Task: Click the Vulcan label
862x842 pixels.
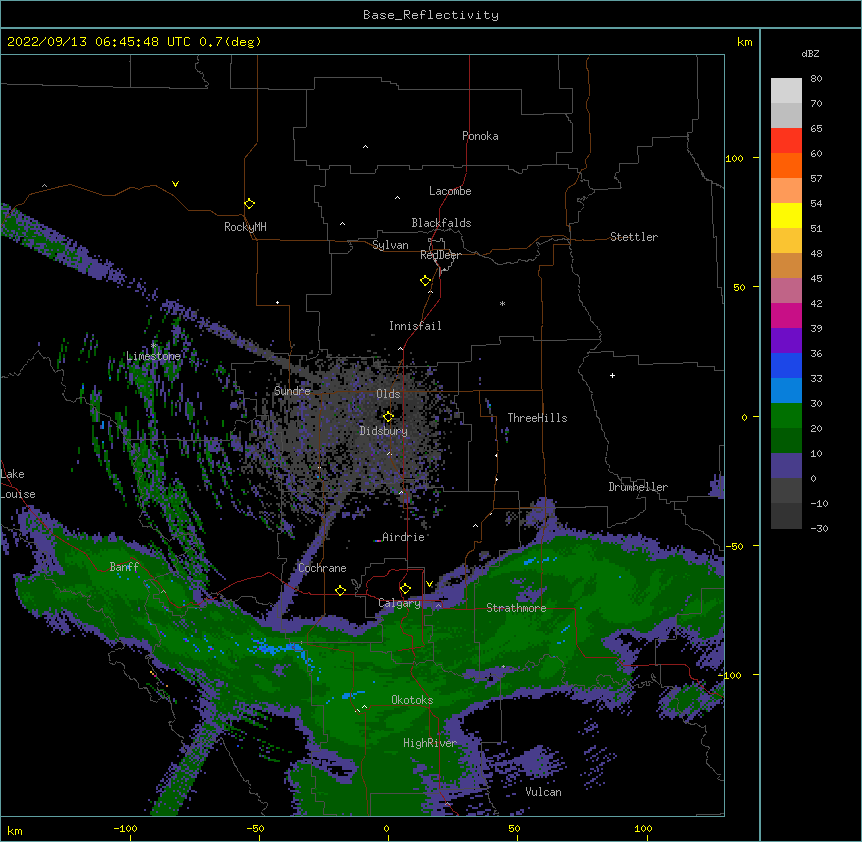Action: 543,792
